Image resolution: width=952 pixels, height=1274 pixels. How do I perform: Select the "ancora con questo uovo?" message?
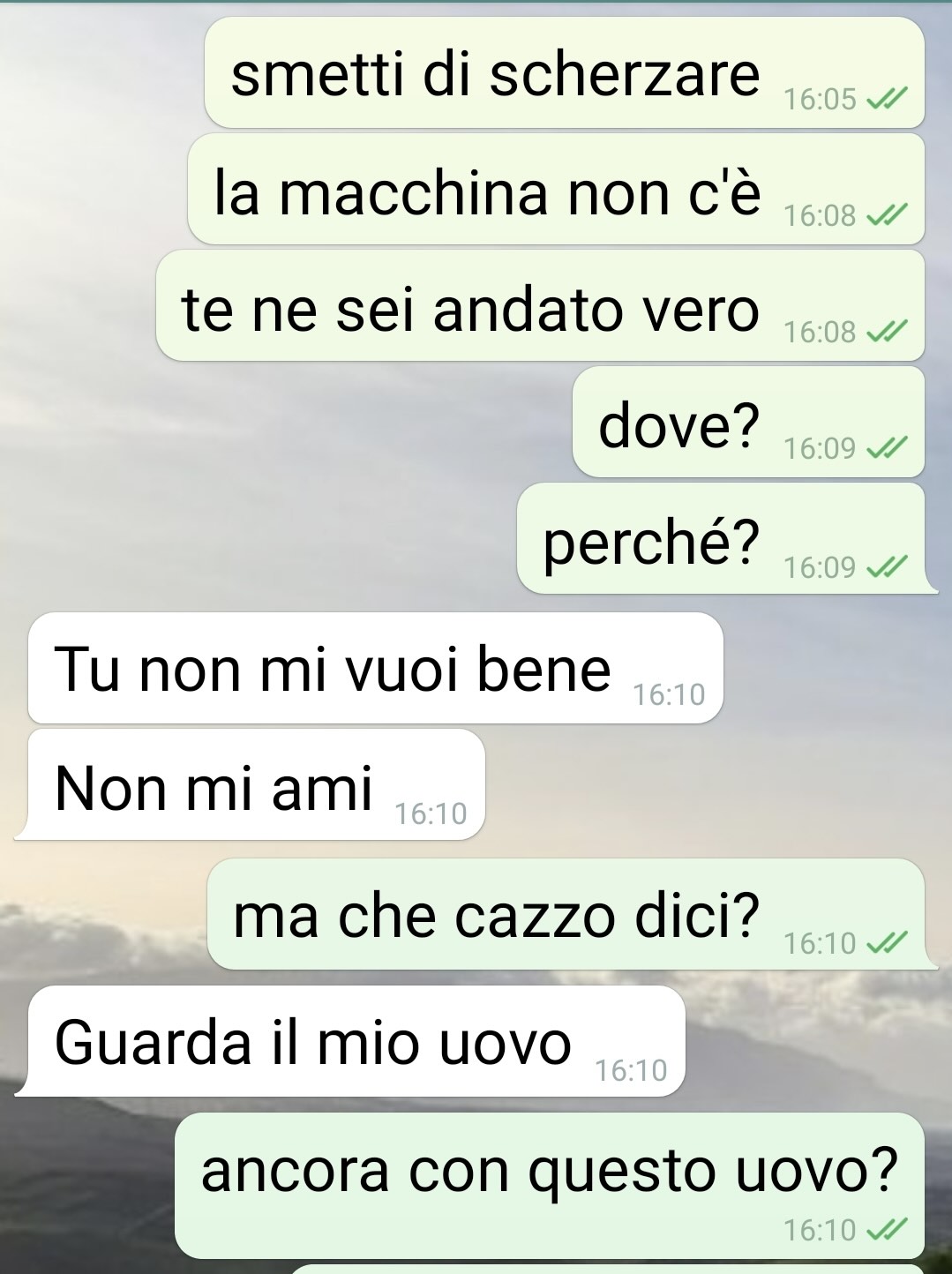[550, 1185]
